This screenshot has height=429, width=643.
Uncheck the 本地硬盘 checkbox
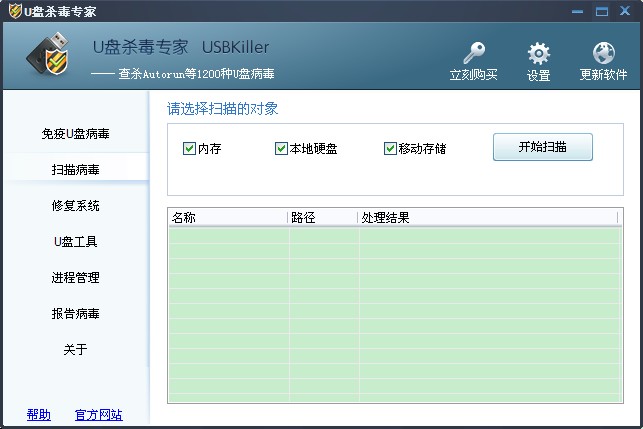click(x=281, y=149)
